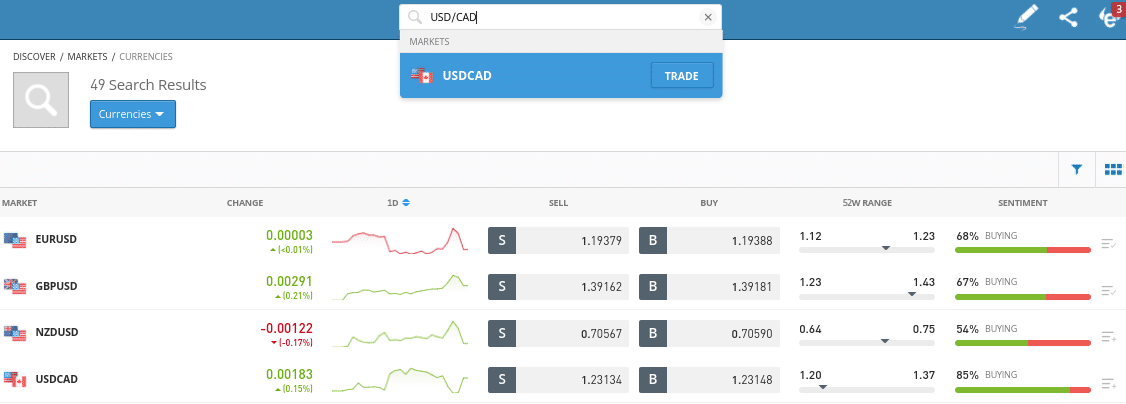1126x404 pixels.
Task: Open notifications icon with badge 3
Action: click(1112, 17)
